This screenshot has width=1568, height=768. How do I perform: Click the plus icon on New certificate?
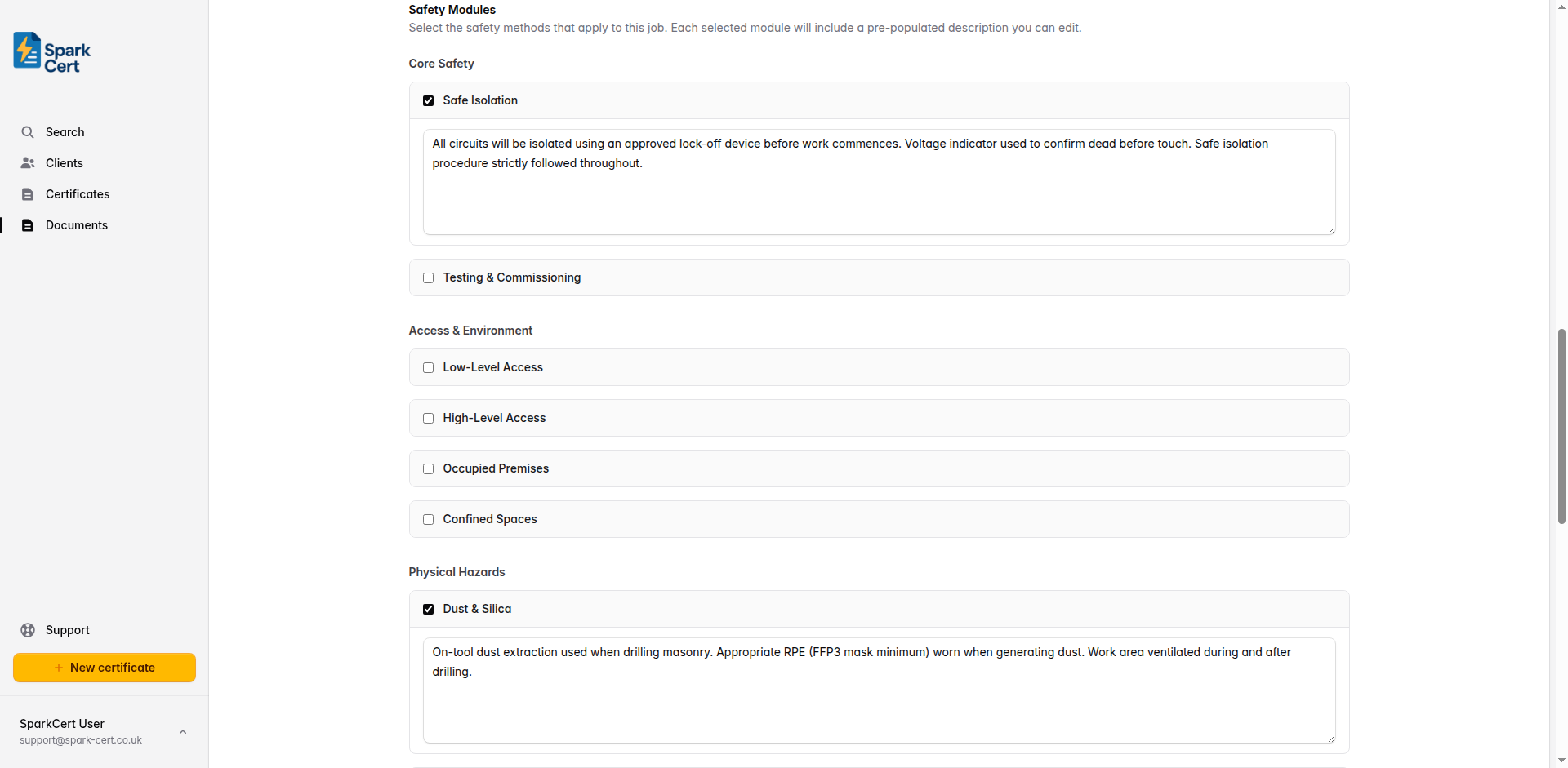click(60, 667)
